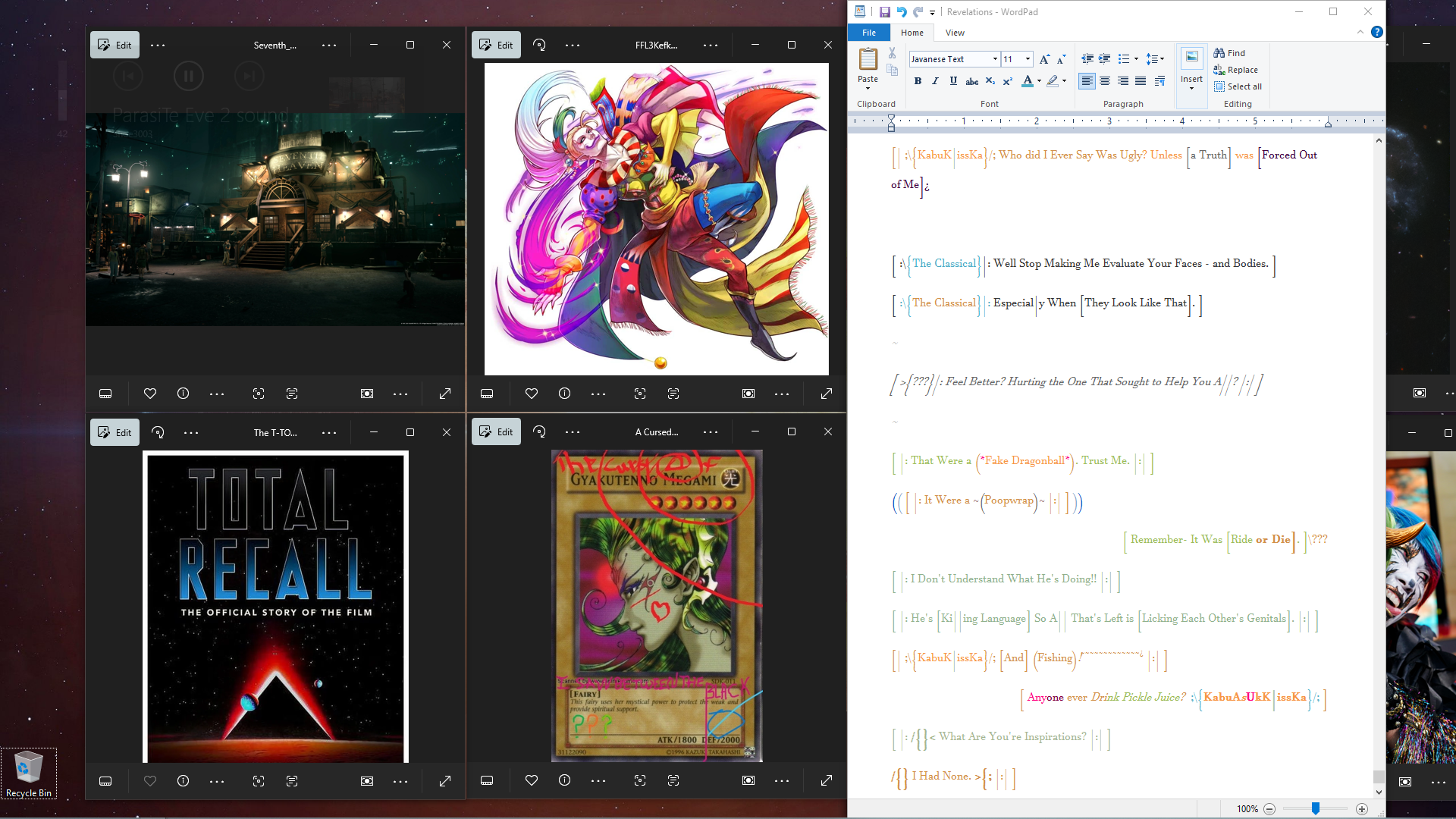Viewport: 1456px width, 819px height.
Task: Expand the line spacing dropdown
Action: coord(1163,59)
